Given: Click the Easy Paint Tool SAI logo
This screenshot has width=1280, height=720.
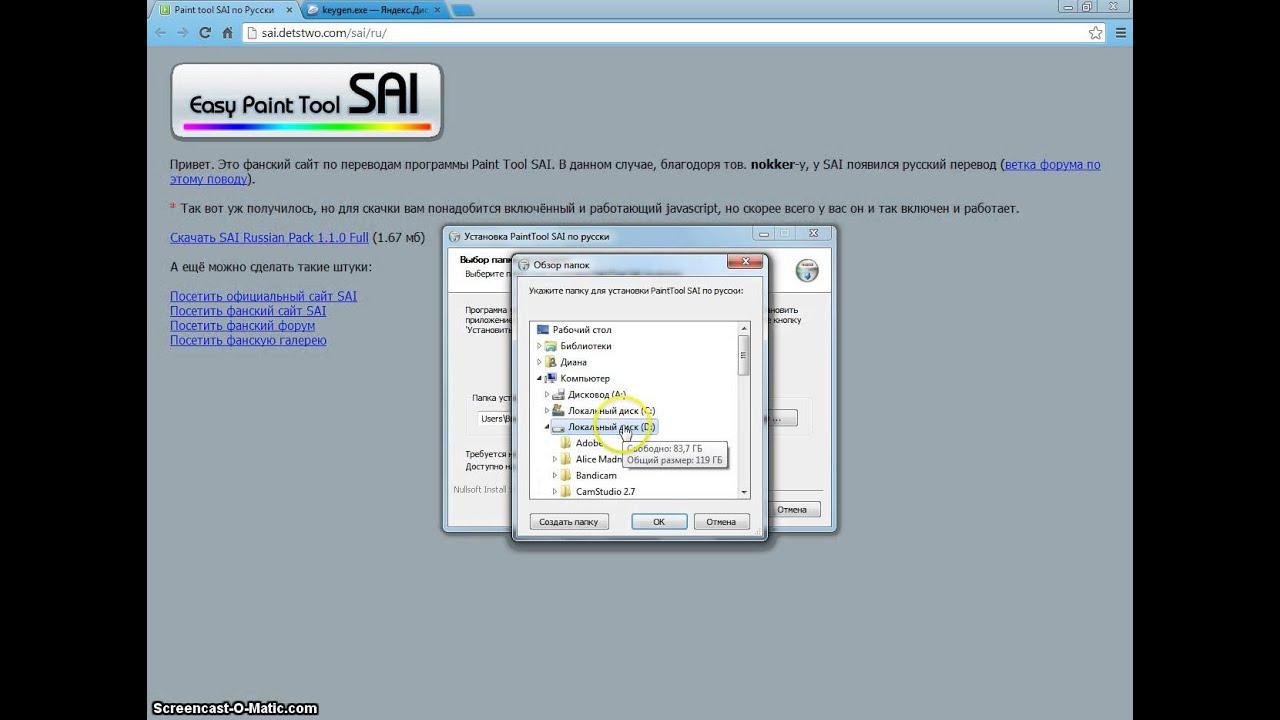Looking at the screenshot, I should tap(307, 101).
